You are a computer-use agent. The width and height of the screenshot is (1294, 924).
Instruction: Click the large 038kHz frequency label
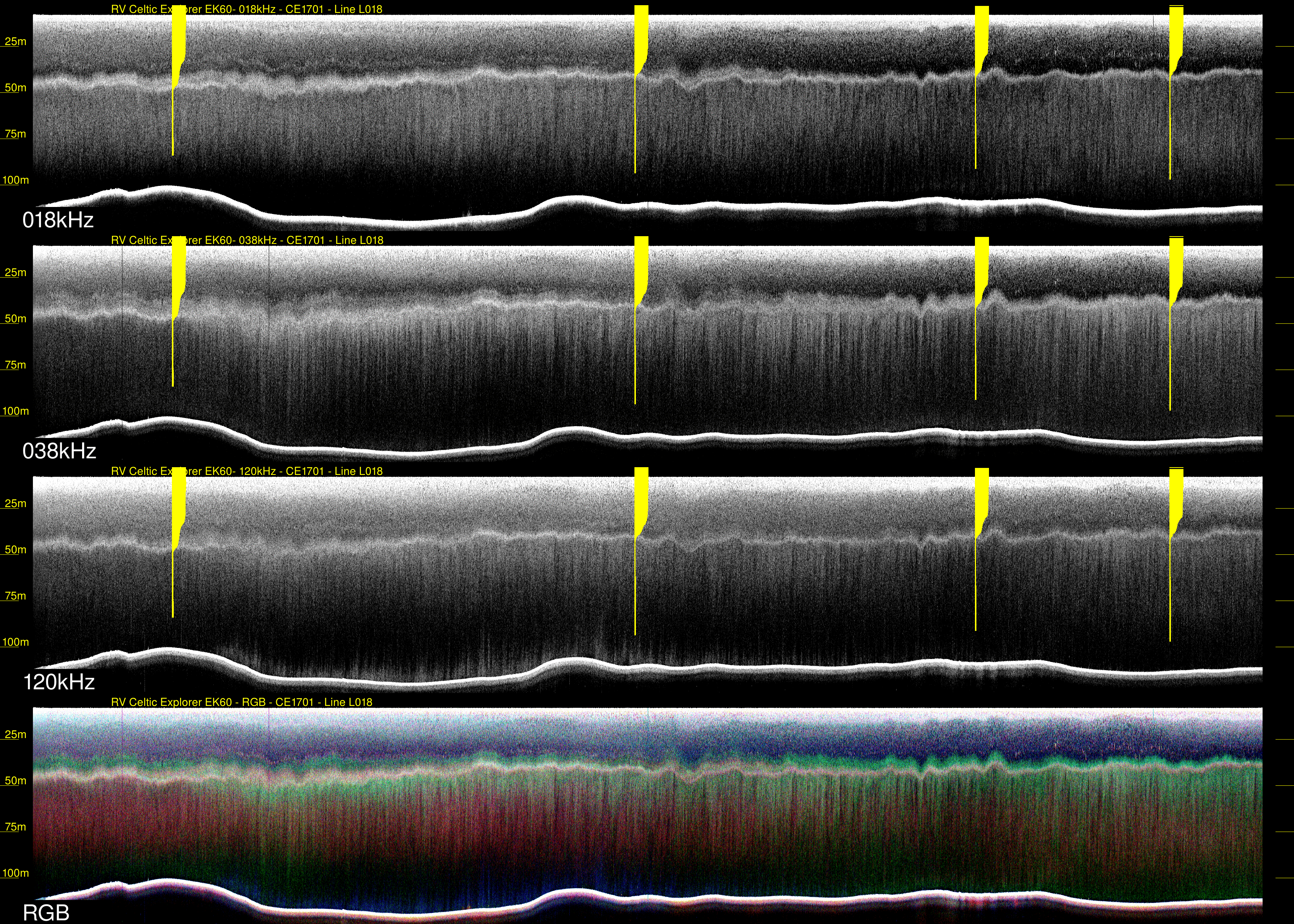[59, 451]
